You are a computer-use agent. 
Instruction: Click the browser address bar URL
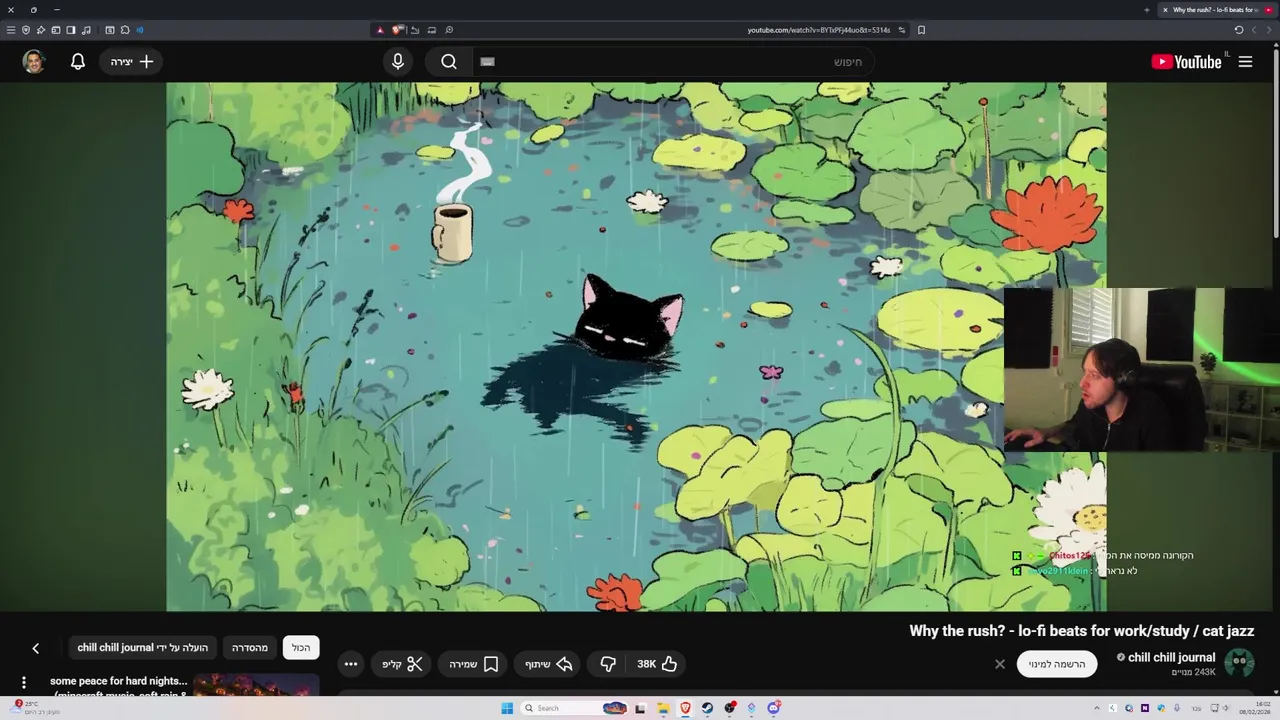(818, 30)
